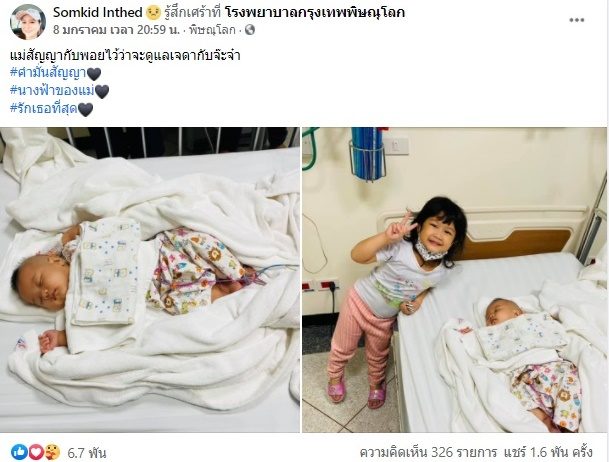Viewport: 609px width, 462px height.
Task: Click the 8 มกราคม เวลา 20:59 timestamp
Action: 116,30
